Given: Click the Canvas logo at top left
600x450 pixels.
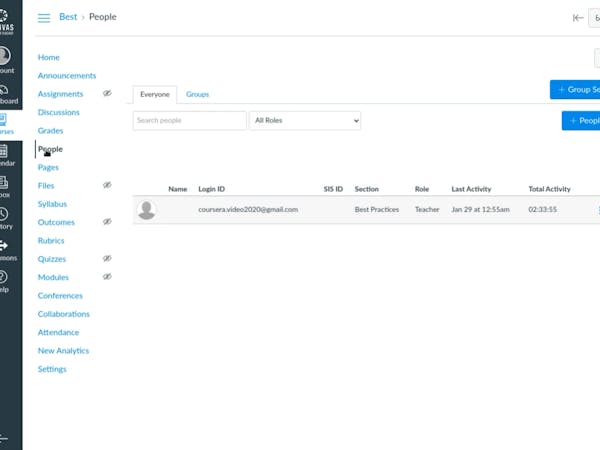Looking at the screenshot, I should pos(6,21).
